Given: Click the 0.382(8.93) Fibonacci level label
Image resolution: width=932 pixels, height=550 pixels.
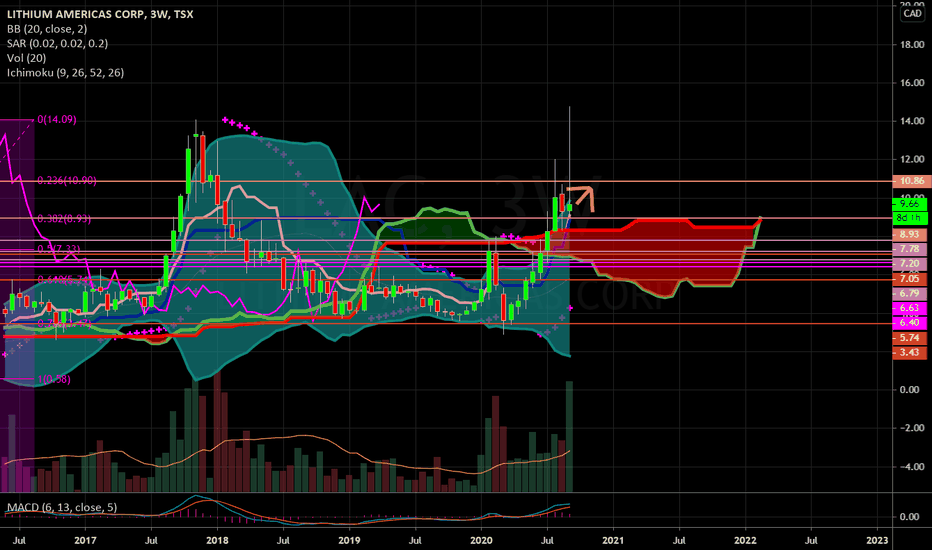Looking at the screenshot, I should click(x=64, y=219).
